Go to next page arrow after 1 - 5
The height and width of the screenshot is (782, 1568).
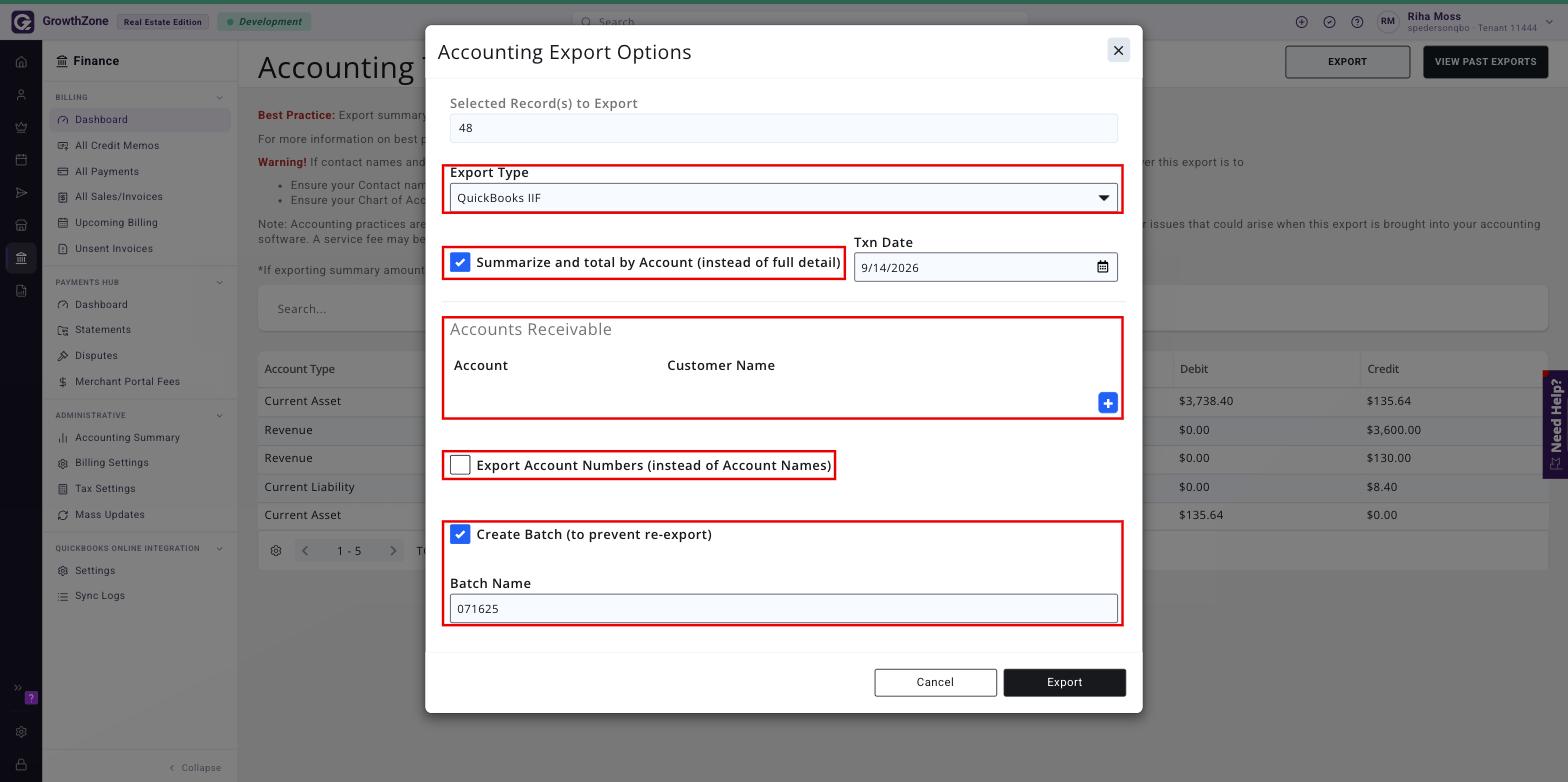coord(393,551)
